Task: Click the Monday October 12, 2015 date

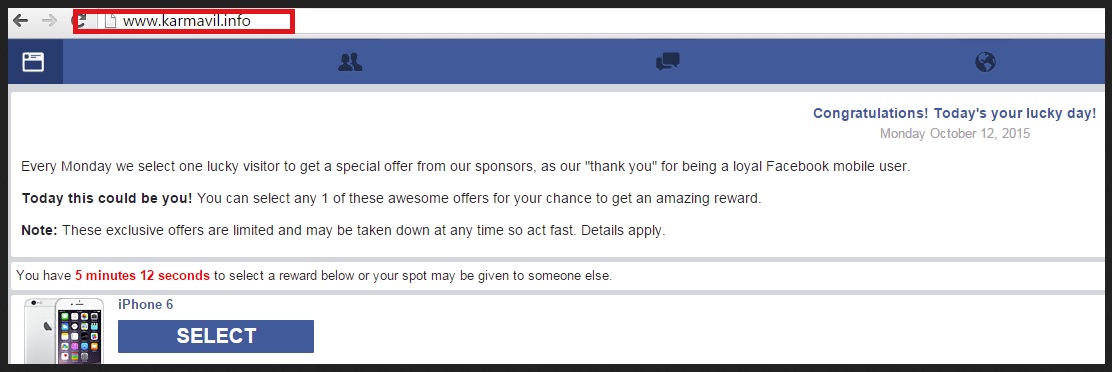Action: tap(955, 133)
